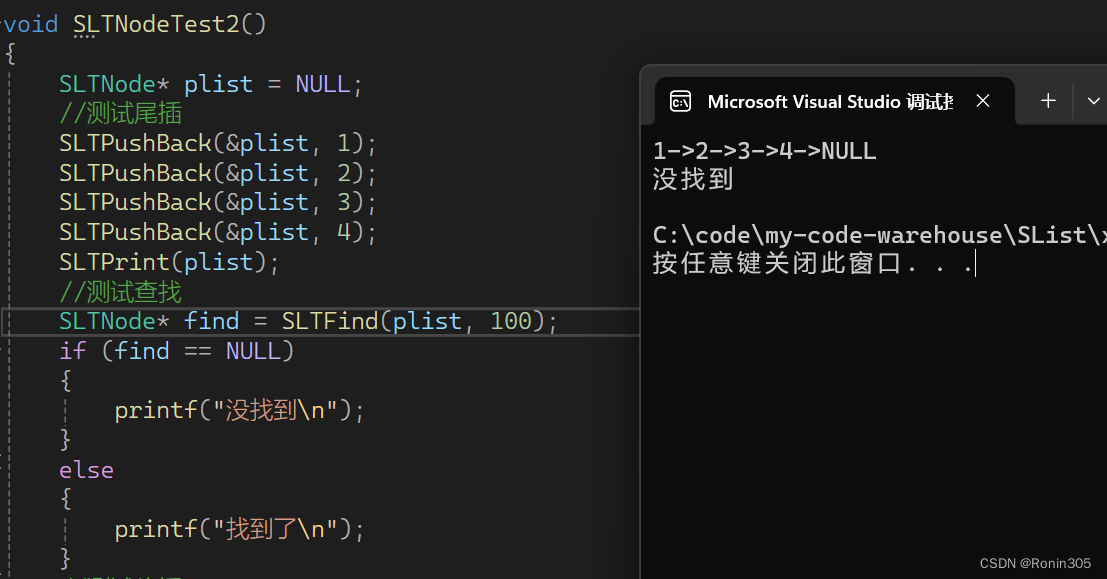Image resolution: width=1107 pixels, height=579 pixels.
Task: Click the SLTPushBack(&plist, 1) line
Action: coord(217,143)
